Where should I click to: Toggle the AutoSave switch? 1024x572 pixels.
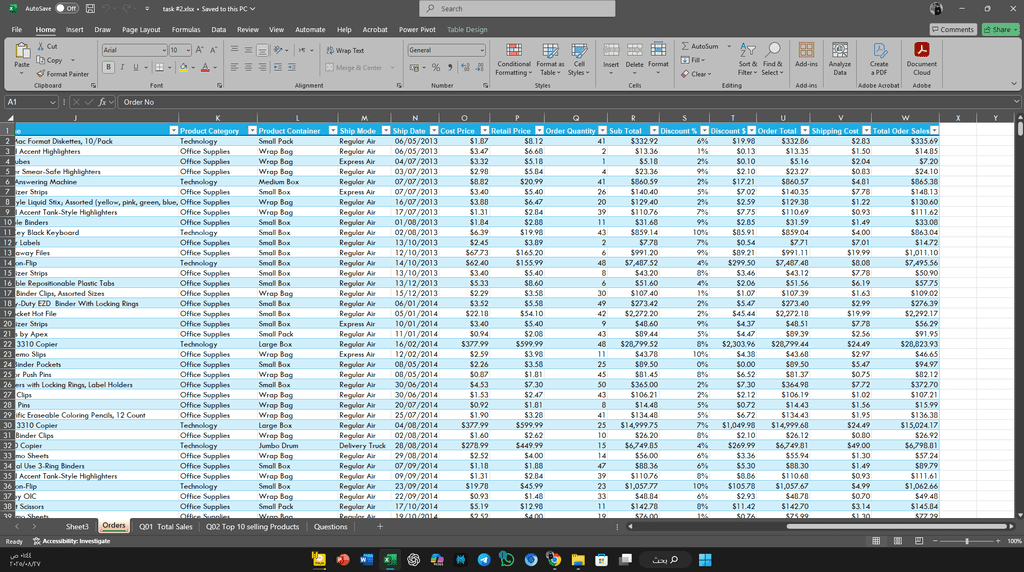67,8
